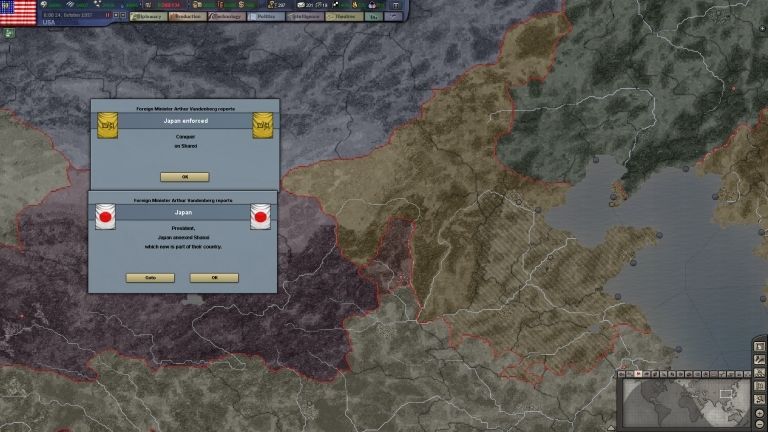Click the small green icon below the flag
768x432 pixels.
(x=9, y=33)
